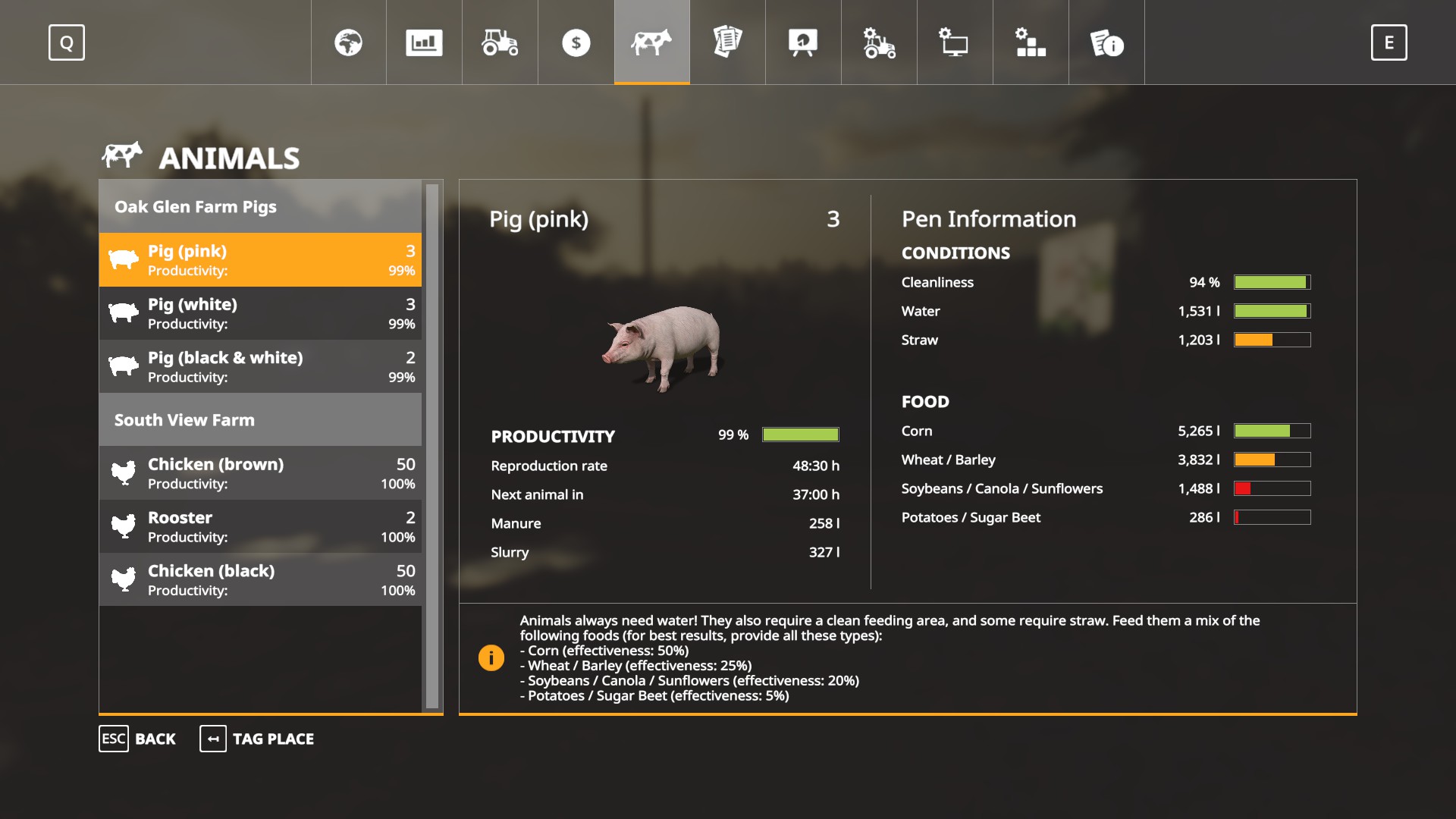This screenshot has height=819, width=1456.
Task: Open the world map globe tab
Action: click(349, 42)
